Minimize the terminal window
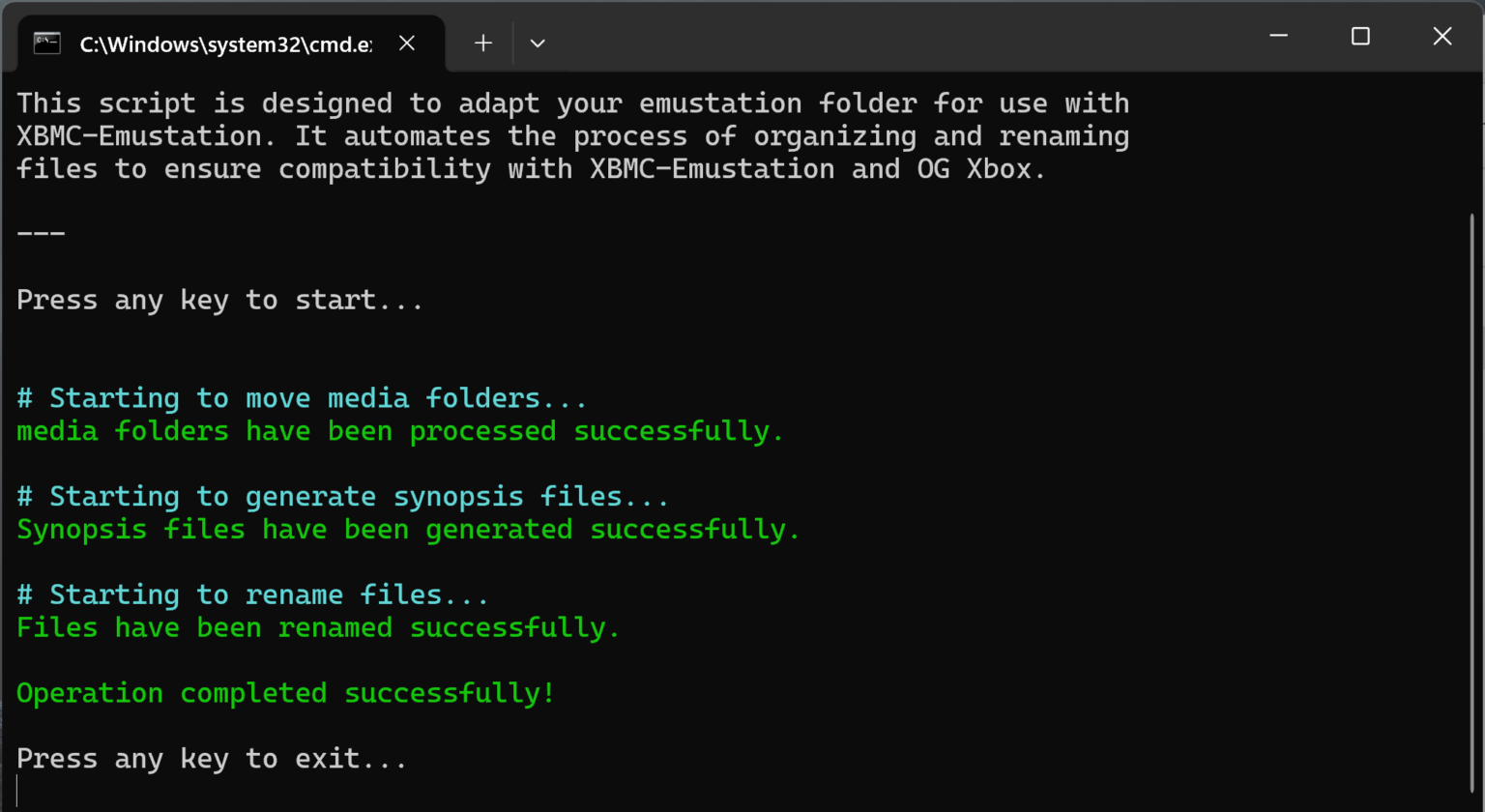Image resolution: width=1485 pixels, height=812 pixels. click(x=1278, y=37)
